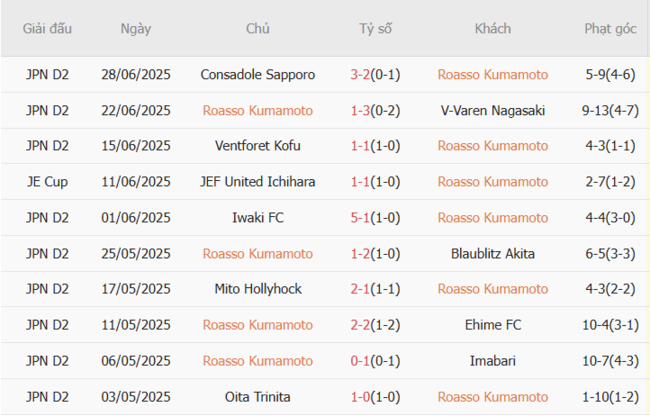Click JEF United Ichihara team link
Image resolution: width=650 pixels, height=416 pixels.
click(257, 182)
